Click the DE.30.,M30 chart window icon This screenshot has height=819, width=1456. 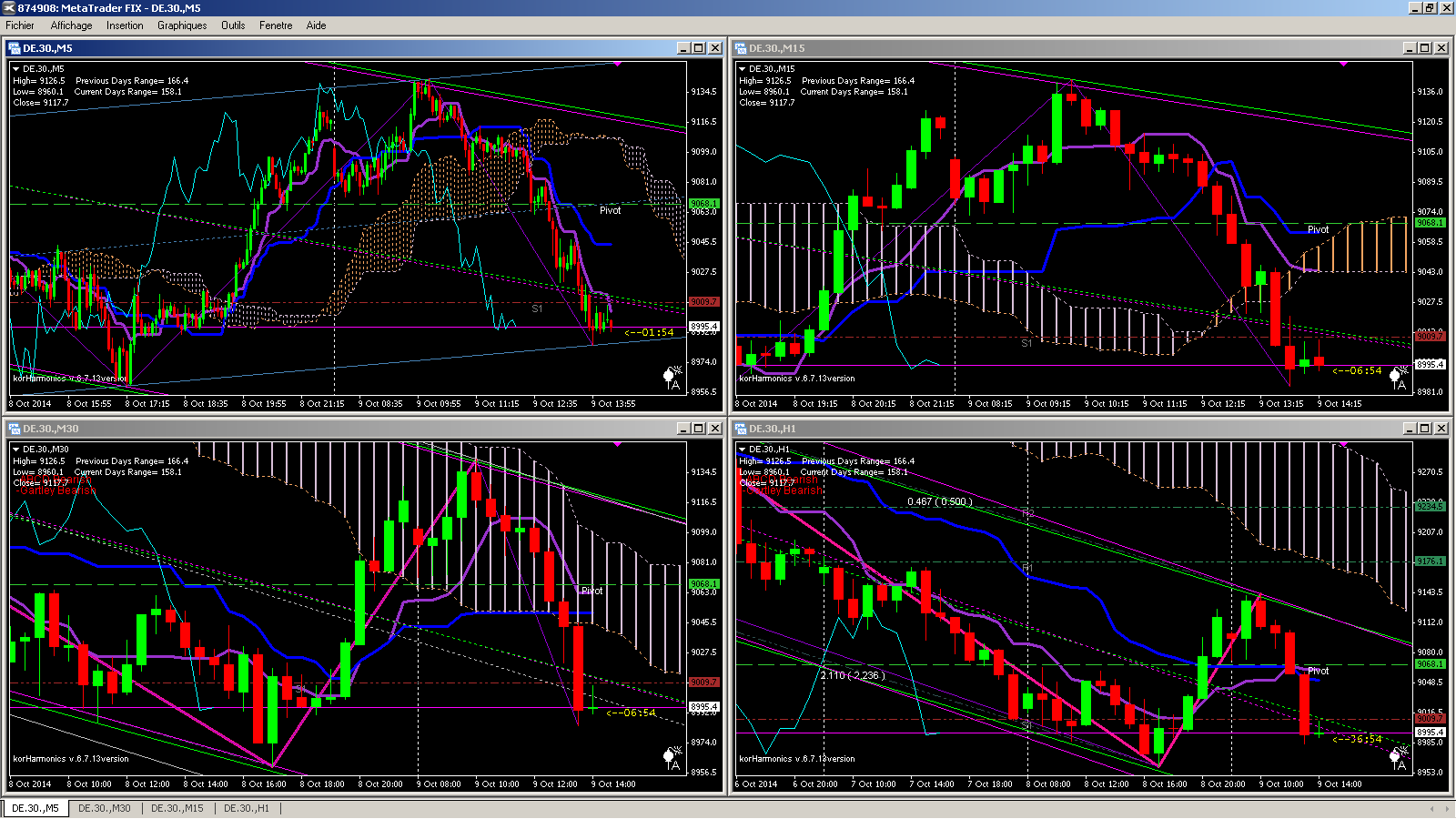[x=14, y=429]
